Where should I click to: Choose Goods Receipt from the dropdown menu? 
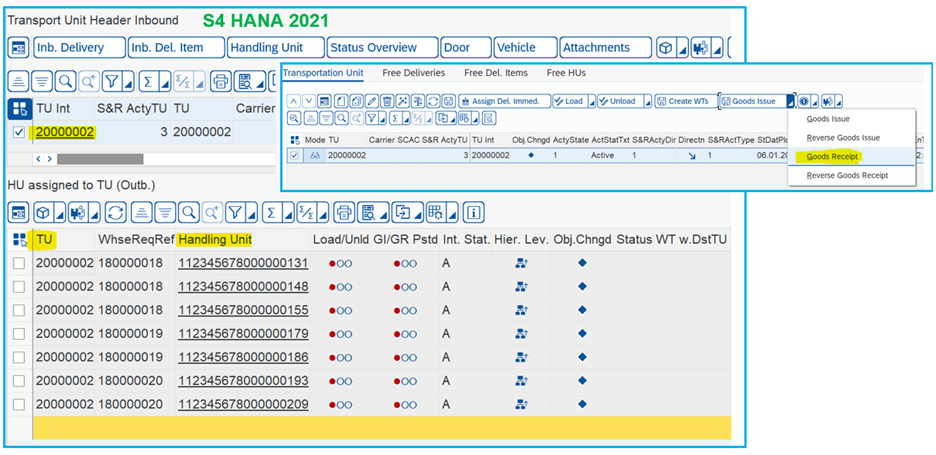pos(831,156)
